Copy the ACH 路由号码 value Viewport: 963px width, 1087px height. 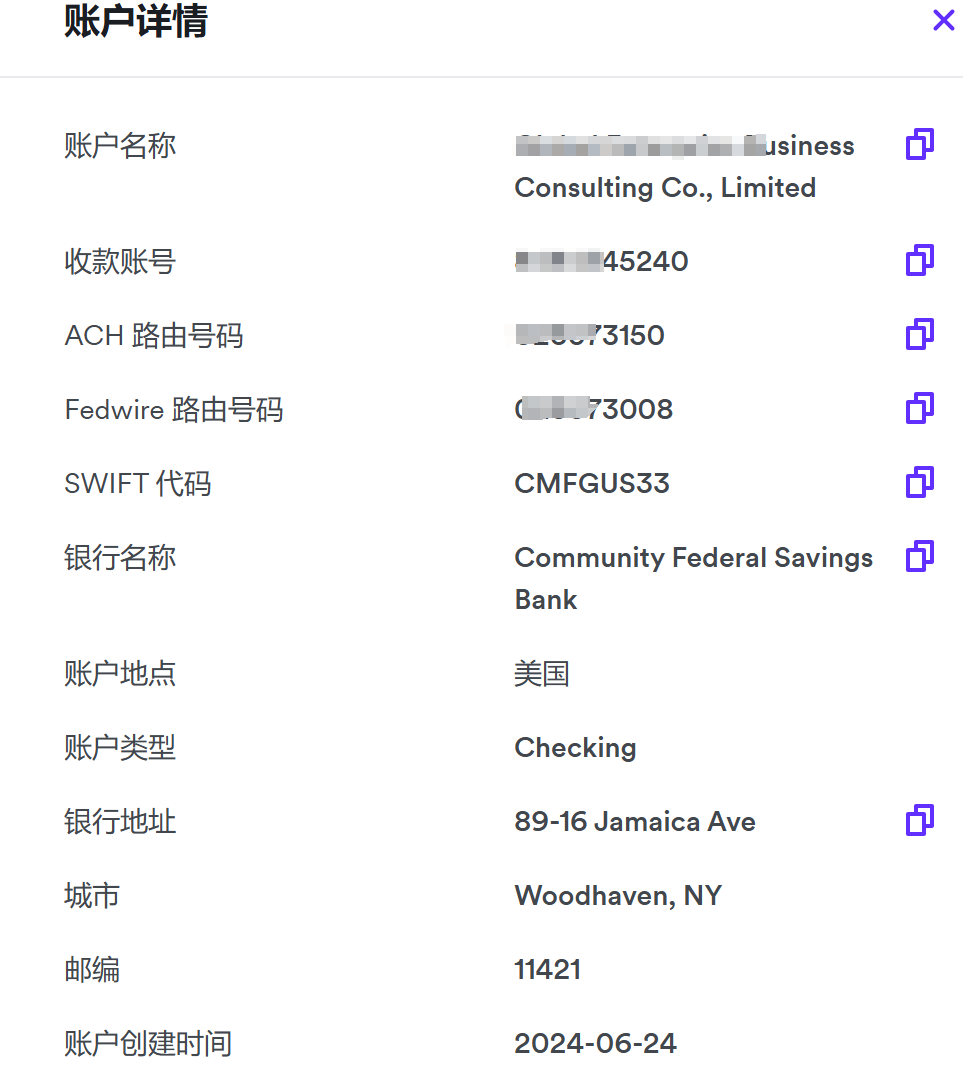[919, 335]
